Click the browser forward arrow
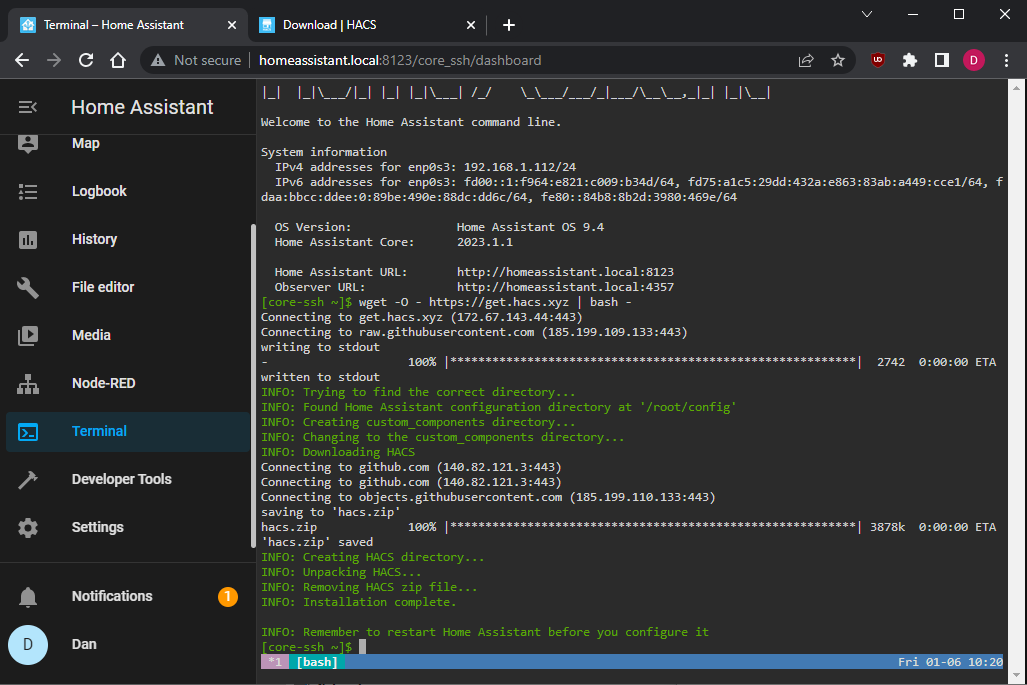Screen dimensions: 1027x685 [54, 60]
